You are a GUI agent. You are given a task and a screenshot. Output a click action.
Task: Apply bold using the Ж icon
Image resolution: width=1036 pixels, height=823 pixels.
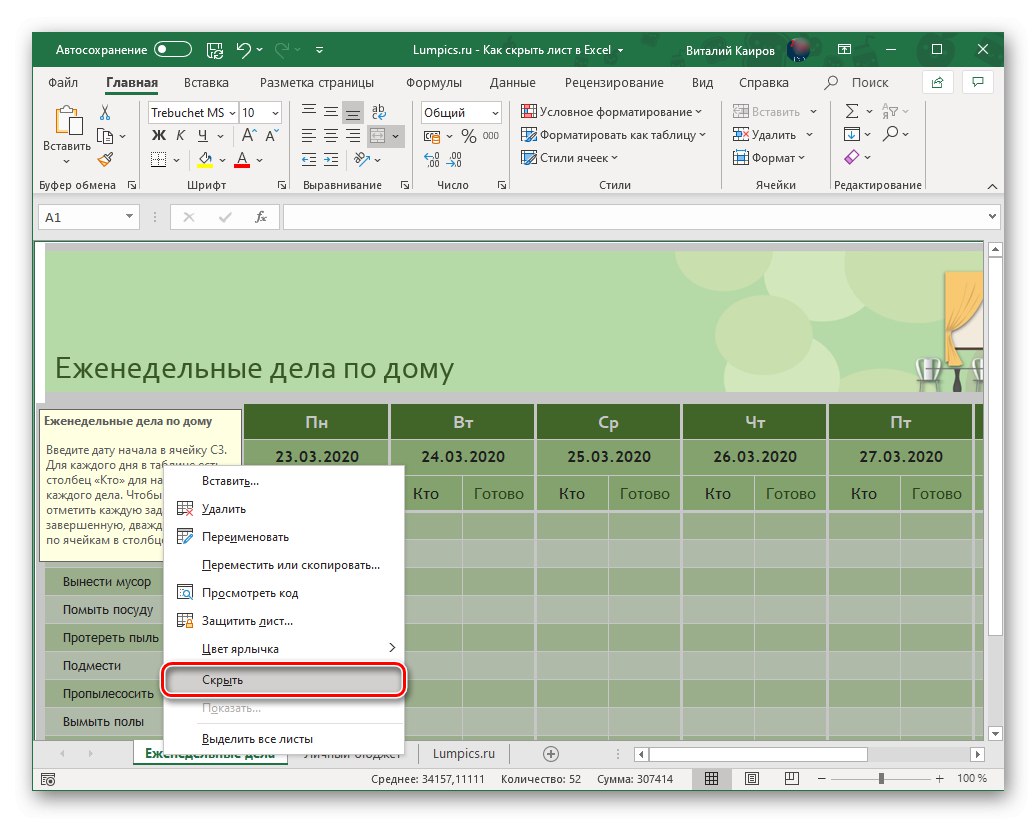click(x=159, y=134)
